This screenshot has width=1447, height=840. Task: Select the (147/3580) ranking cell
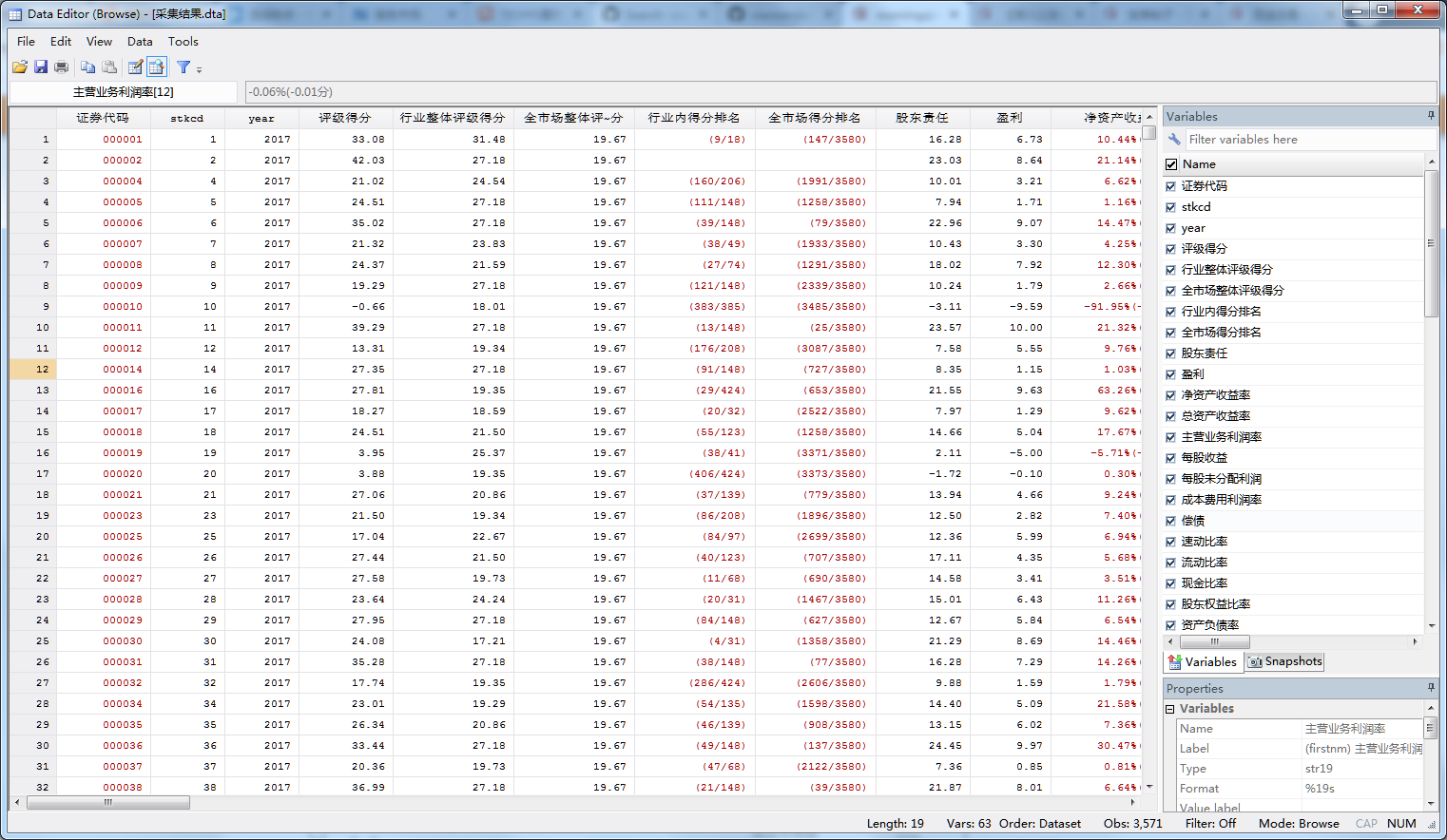(x=816, y=139)
